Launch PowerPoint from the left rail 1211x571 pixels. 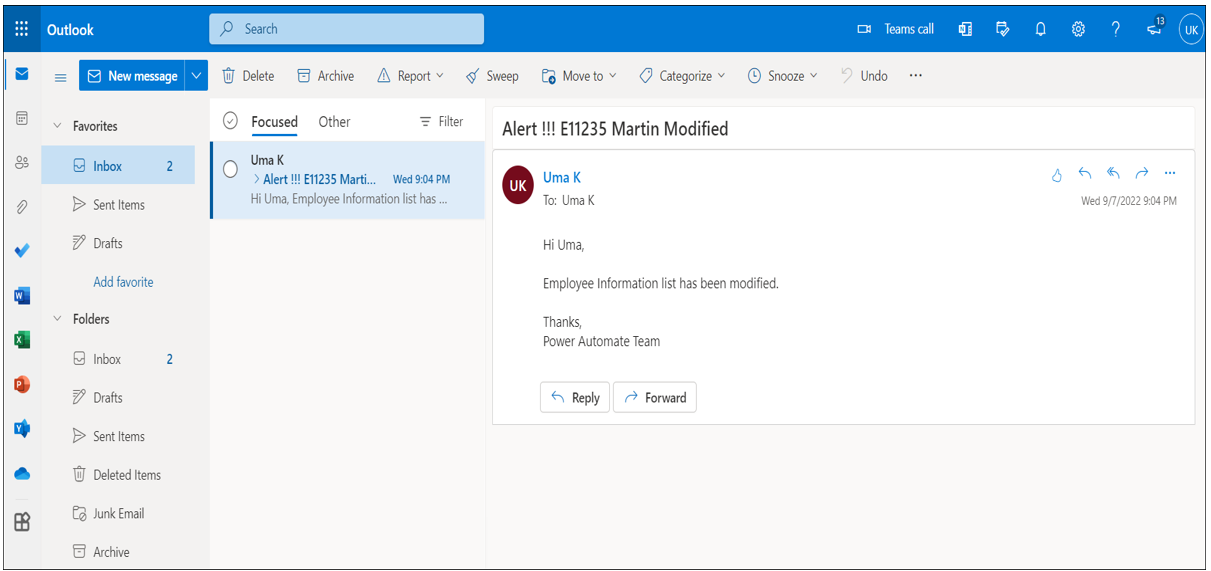tap(22, 384)
